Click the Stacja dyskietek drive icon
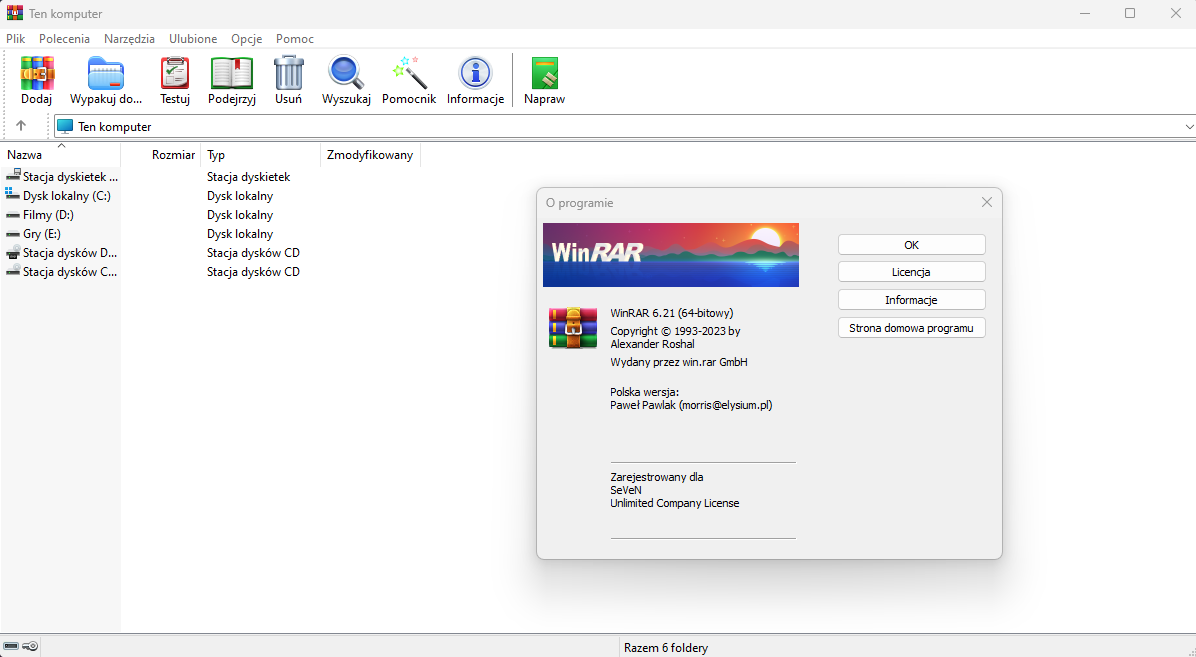Viewport: 1196px width, 657px height. pyautogui.click(x=13, y=176)
